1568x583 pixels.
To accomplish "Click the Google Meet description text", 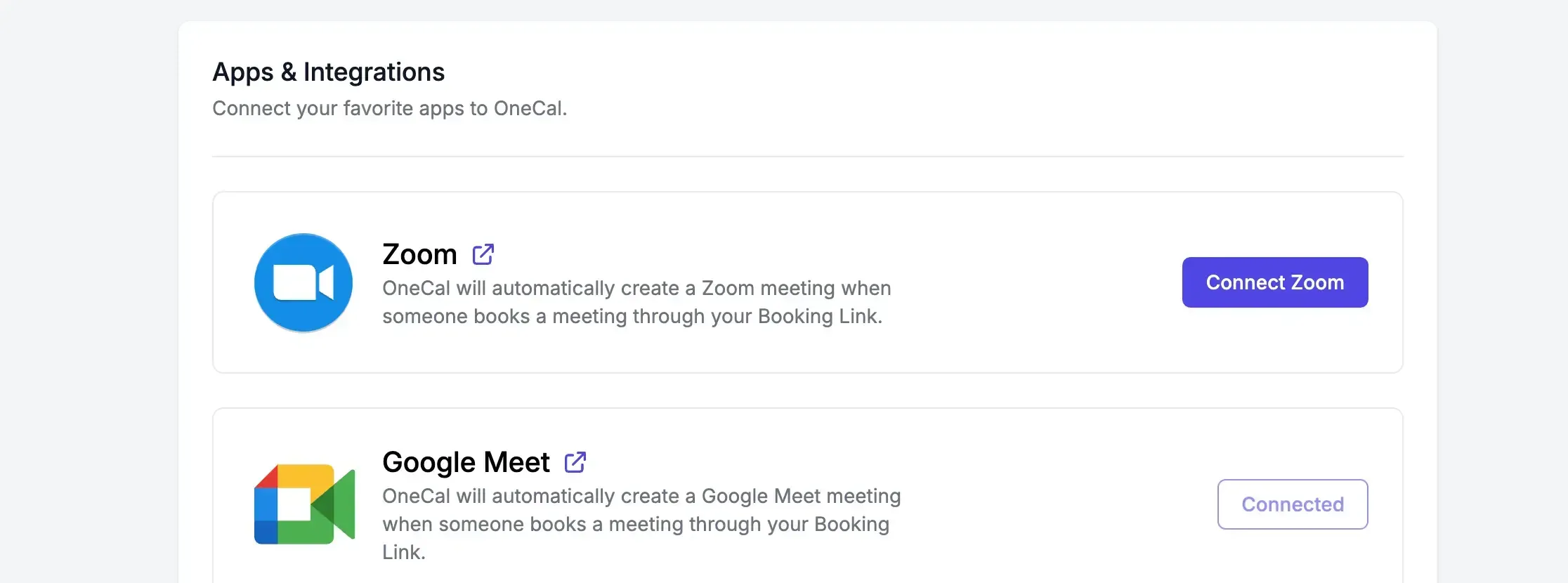I will 640,523.
